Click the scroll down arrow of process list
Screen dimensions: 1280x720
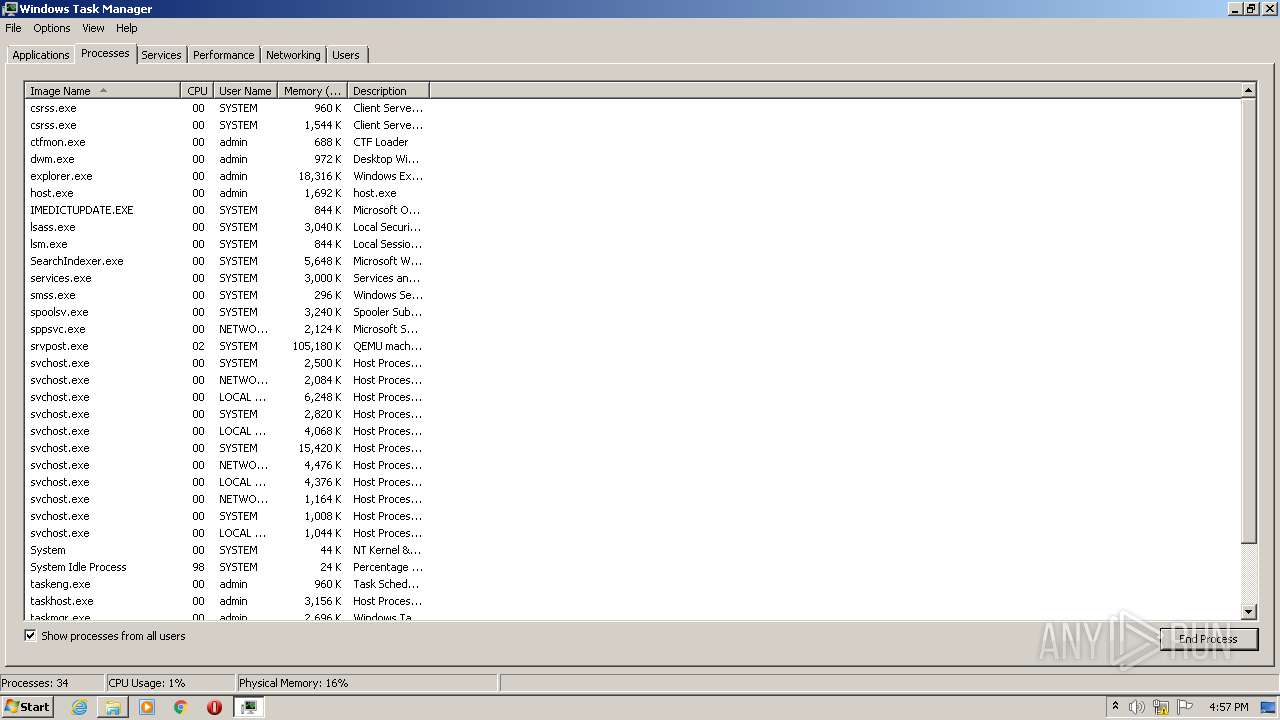click(1248, 612)
